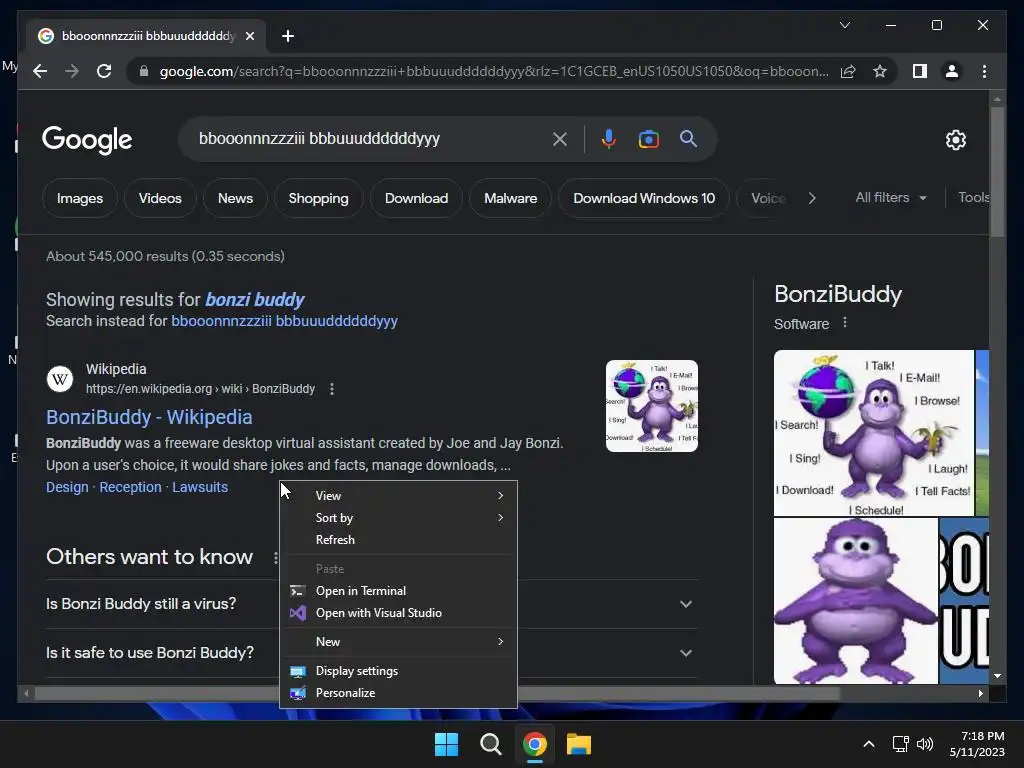This screenshot has width=1024, height=768.
Task: Expand 'Is it safe to use Bonzi Buddy?'
Action: [372, 653]
